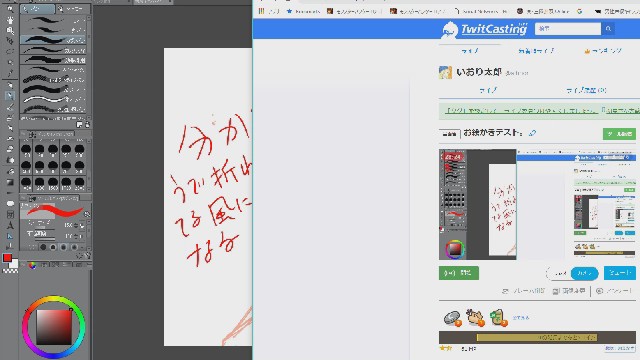Click the pencil edit icon beside お絵かきテスト
640x360 pixels.
tap(533, 133)
